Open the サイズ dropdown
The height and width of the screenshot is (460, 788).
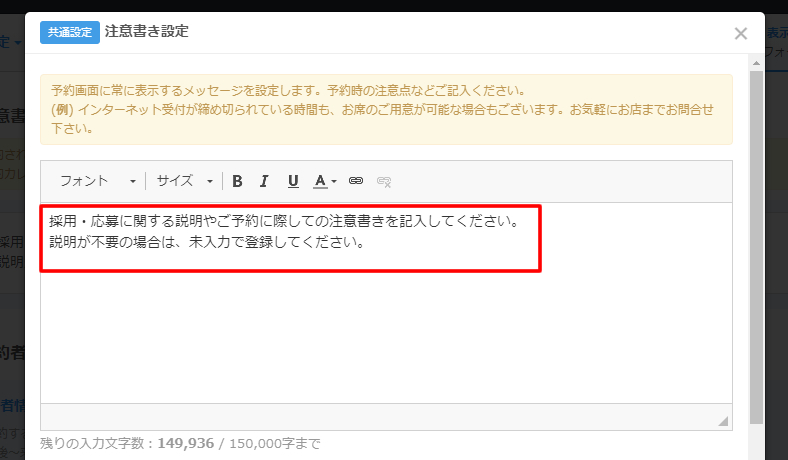[x=183, y=181]
